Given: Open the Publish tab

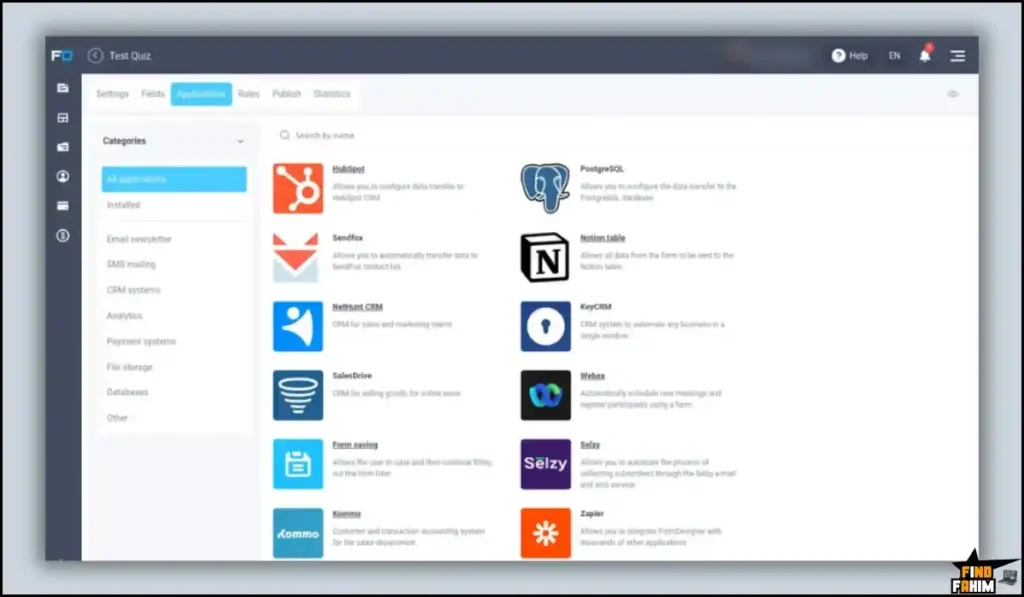Looking at the screenshot, I should click(286, 94).
